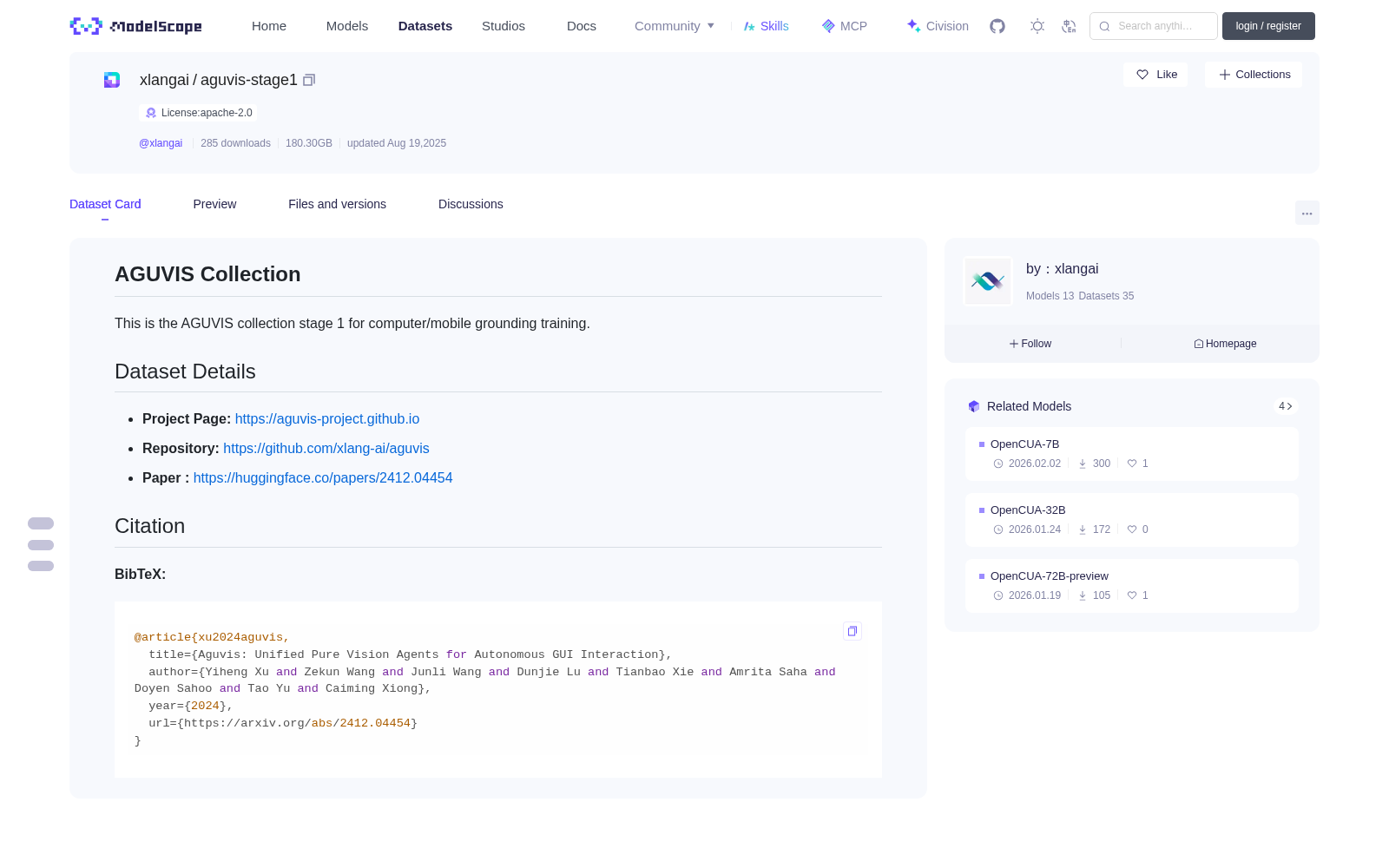Click the first outline marker on left edge
1389x868 pixels.
[x=41, y=523]
